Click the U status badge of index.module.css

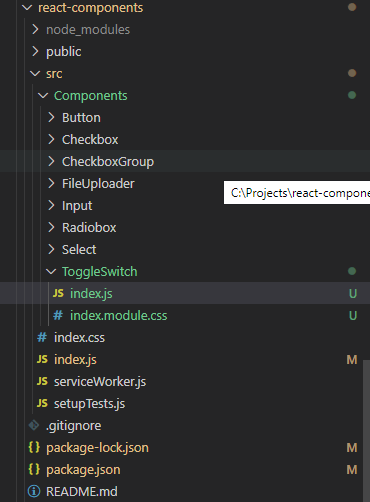(353, 316)
